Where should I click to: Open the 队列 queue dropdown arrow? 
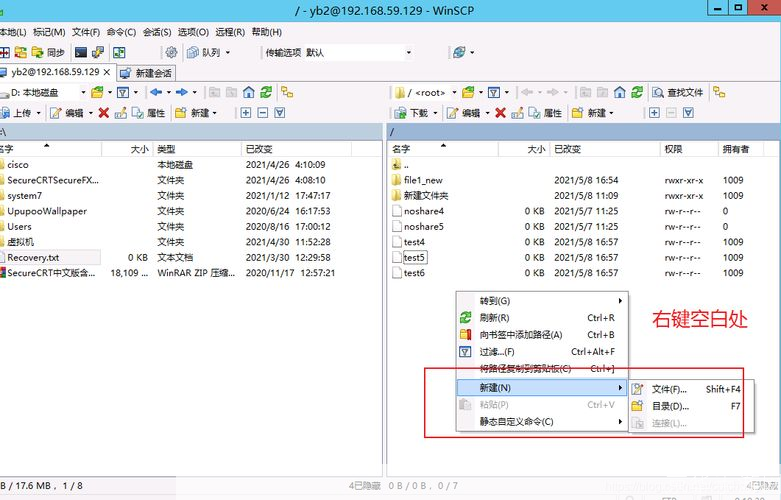(228, 52)
